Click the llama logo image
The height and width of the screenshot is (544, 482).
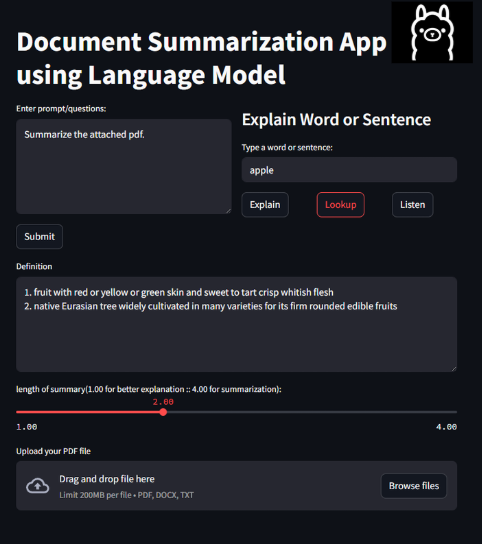pos(432,32)
